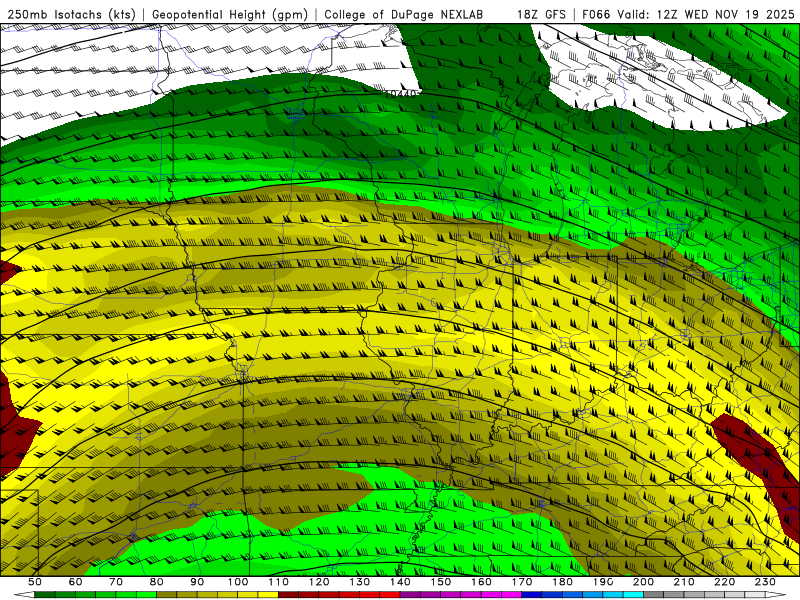The width and height of the screenshot is (800, 600).
Task: Click the "200" legend scale value
Action: point(643,582)
